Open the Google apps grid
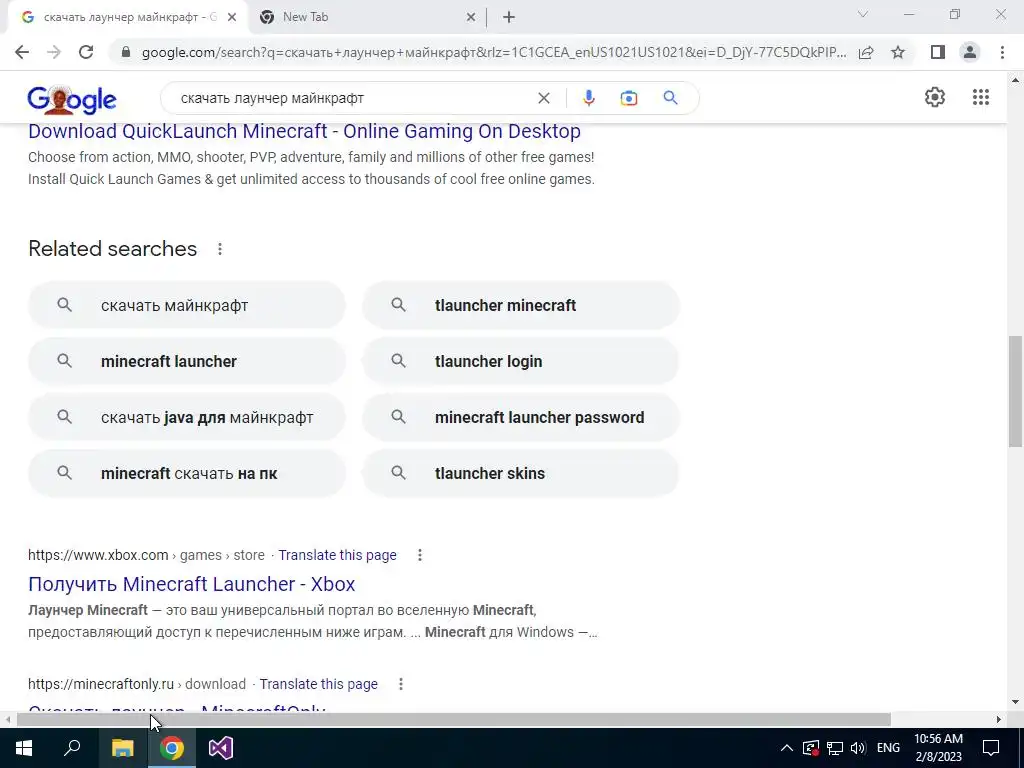This screenshot has width=1024, height=768. 980,97
